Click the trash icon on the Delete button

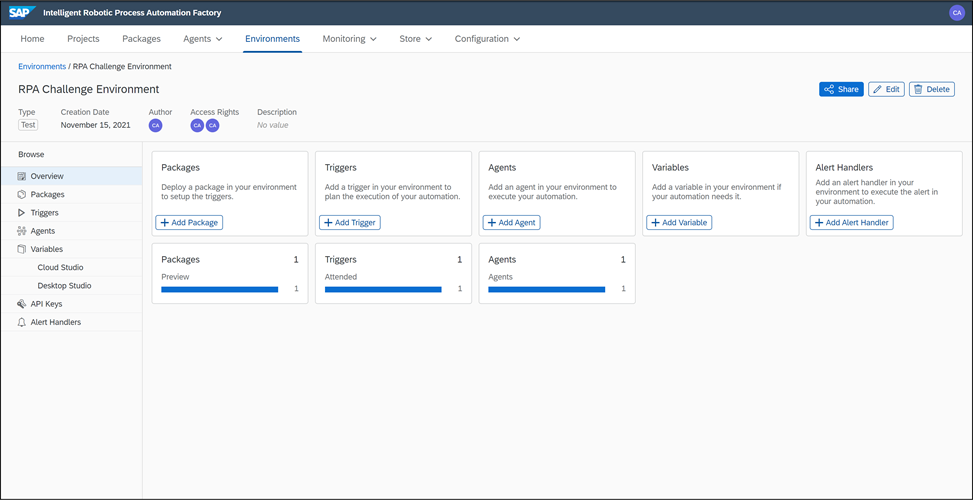[x=918, y=89]
